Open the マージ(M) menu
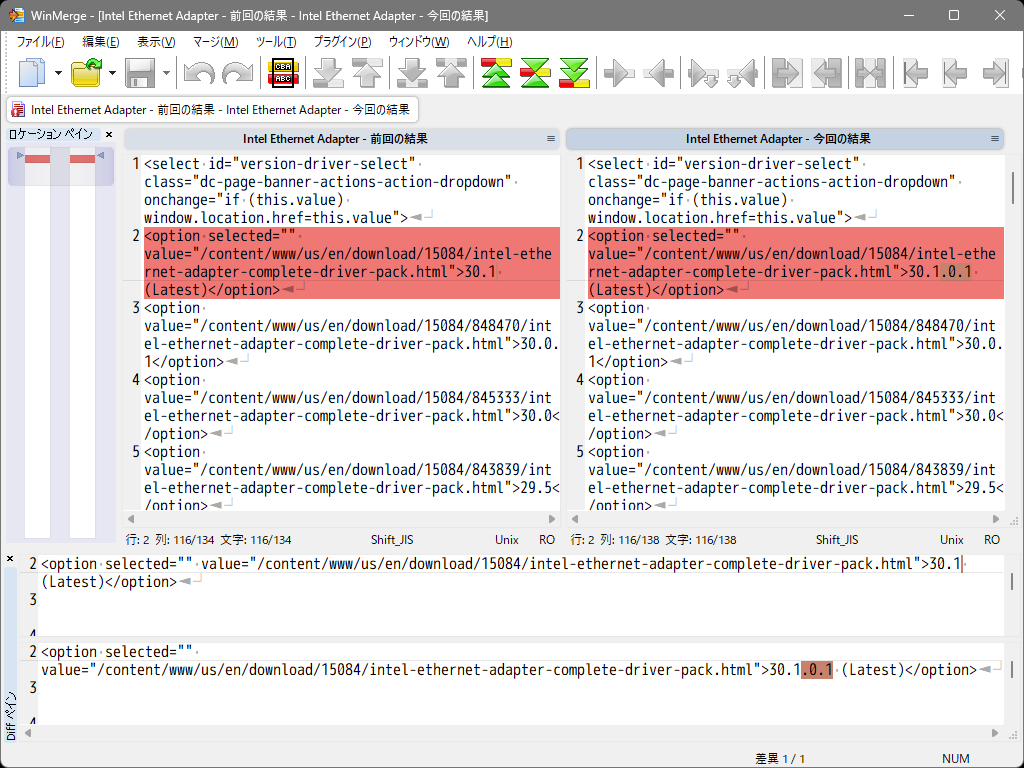The width and height of the screenshot is (1024, 768). click(x=216, y=42)
